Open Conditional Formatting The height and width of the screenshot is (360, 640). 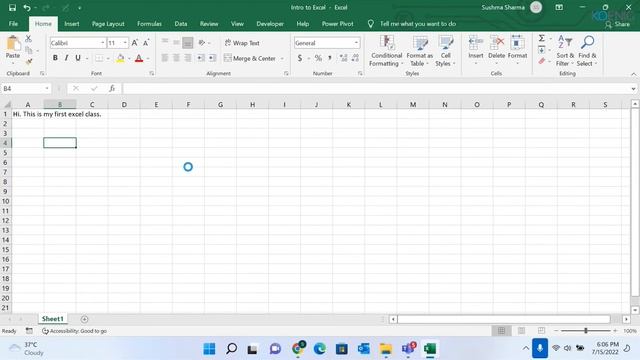(x=386, y=51)
